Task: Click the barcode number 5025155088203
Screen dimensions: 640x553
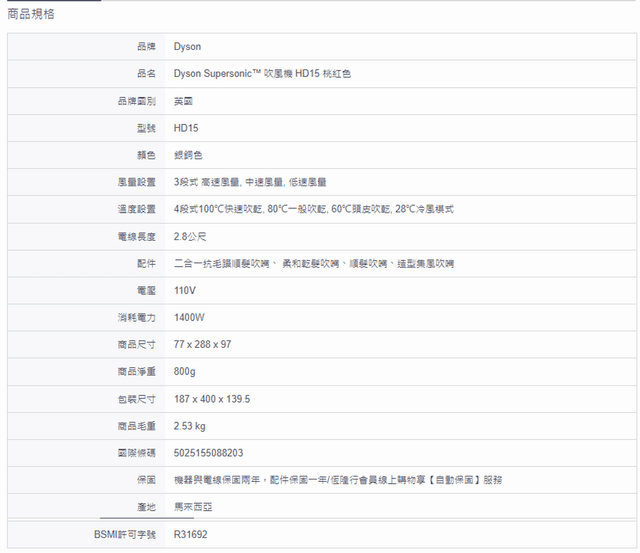Action: click(208, 453)
